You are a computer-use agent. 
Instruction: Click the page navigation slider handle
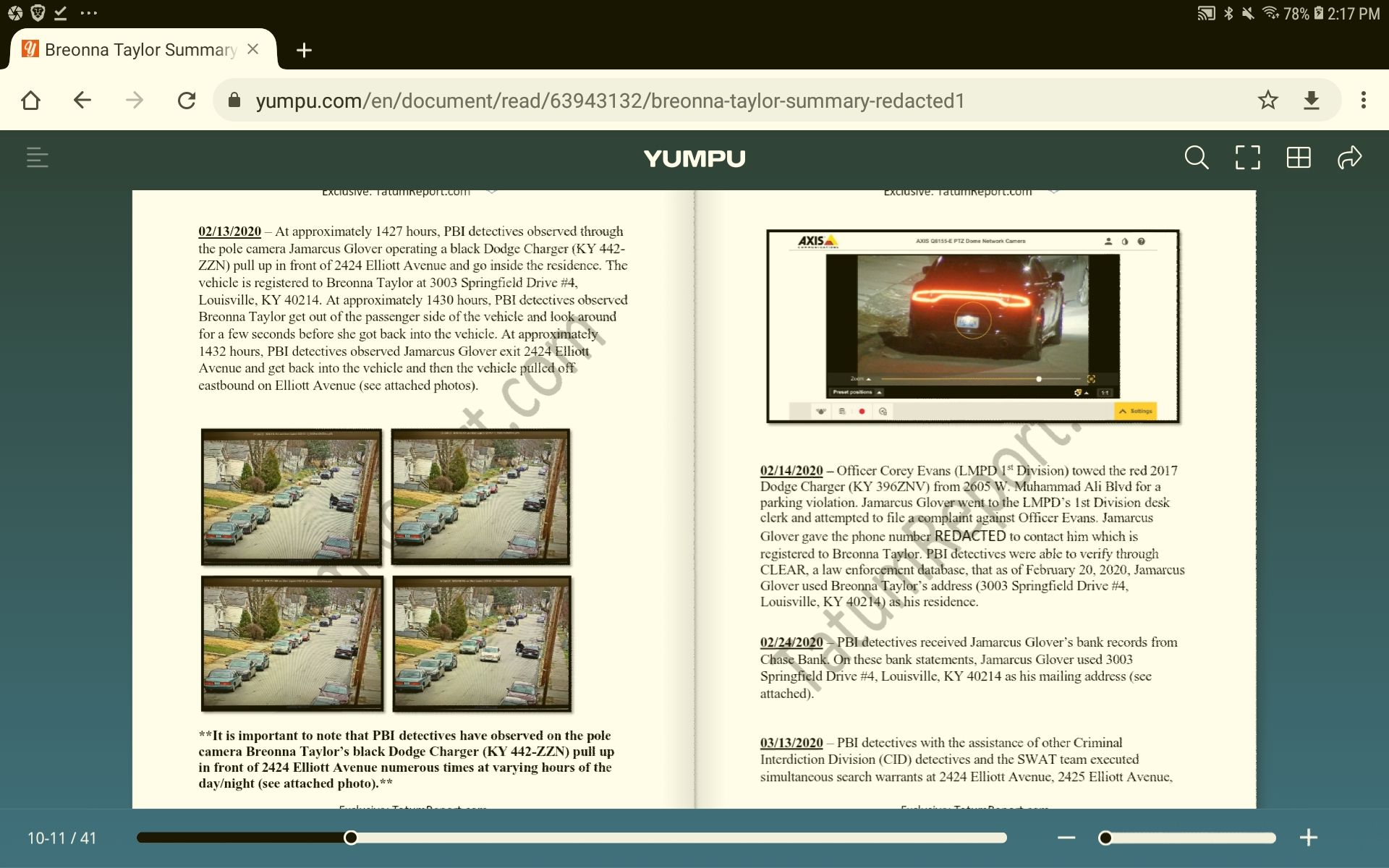[351, 838]
